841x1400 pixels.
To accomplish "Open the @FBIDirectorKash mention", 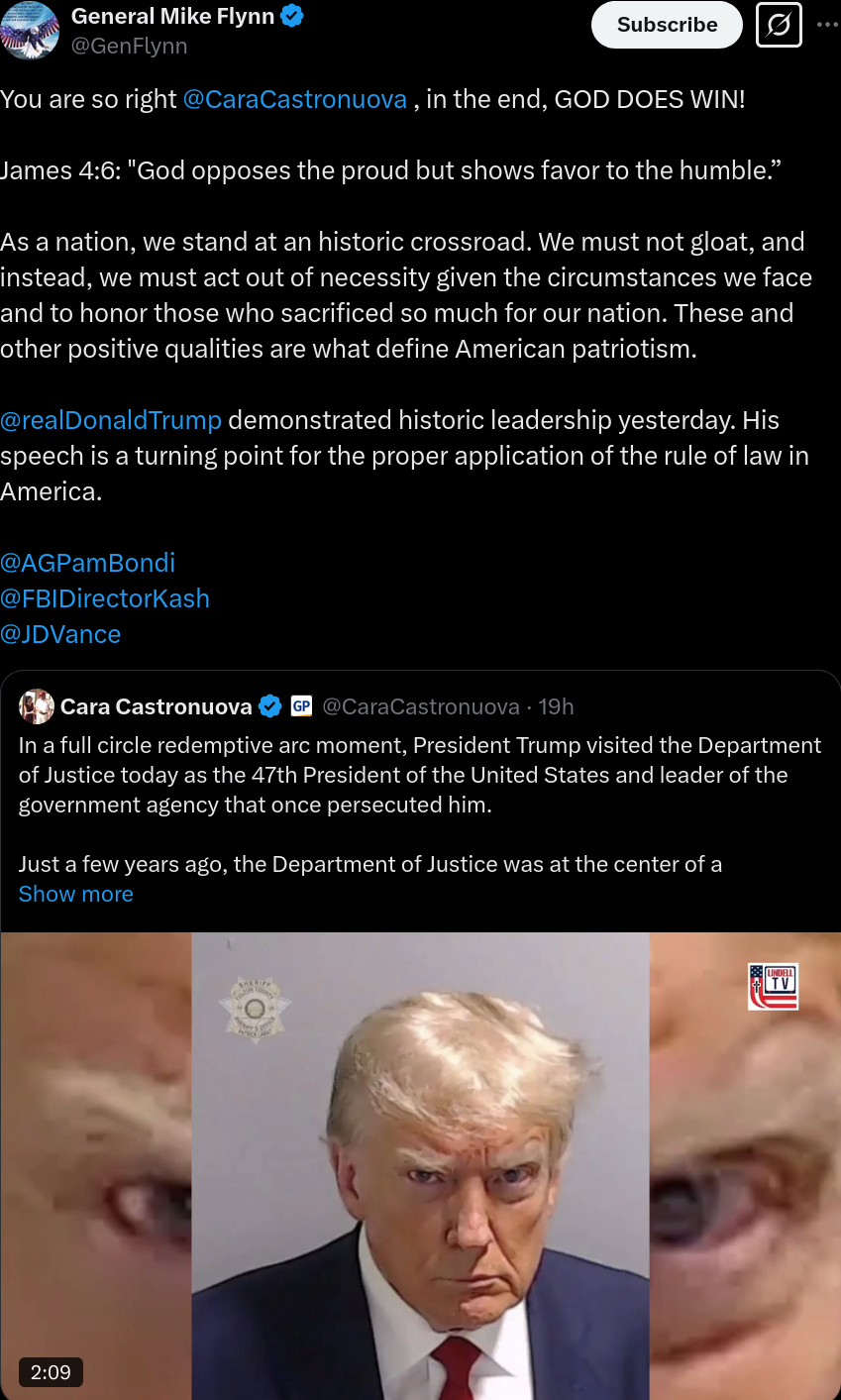I will 105,598.
